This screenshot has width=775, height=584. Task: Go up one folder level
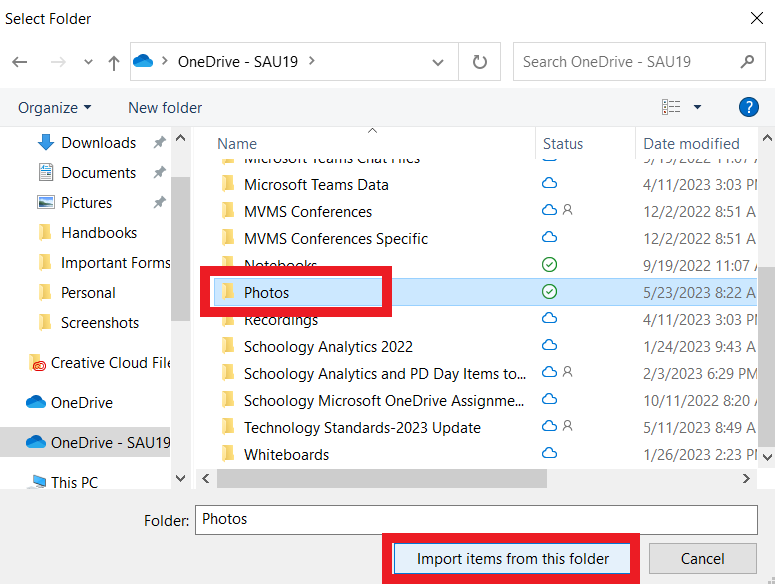(114, 62)
